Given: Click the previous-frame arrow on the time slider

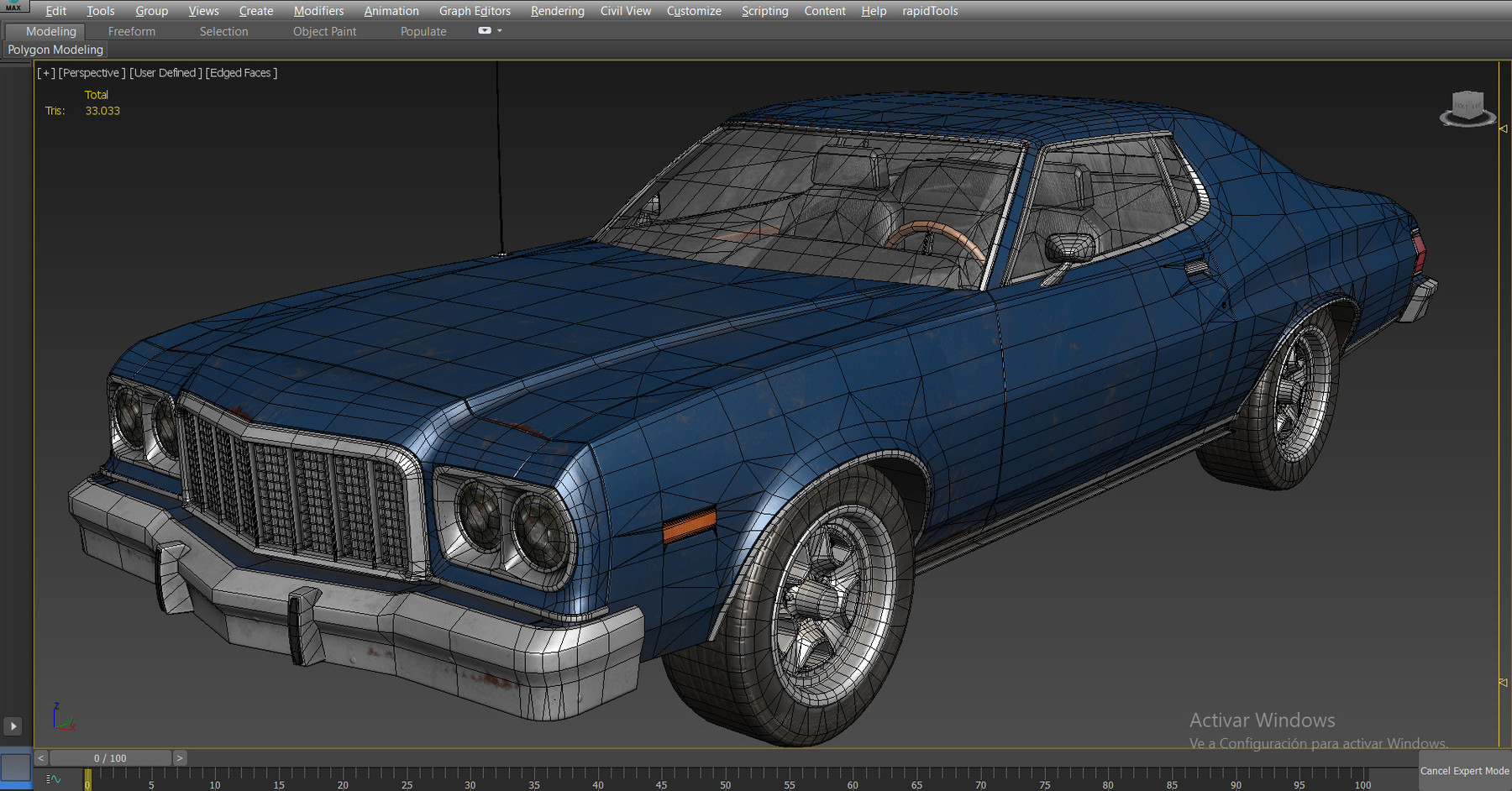Looking at the screenshot, I should [x=40, y=757].
